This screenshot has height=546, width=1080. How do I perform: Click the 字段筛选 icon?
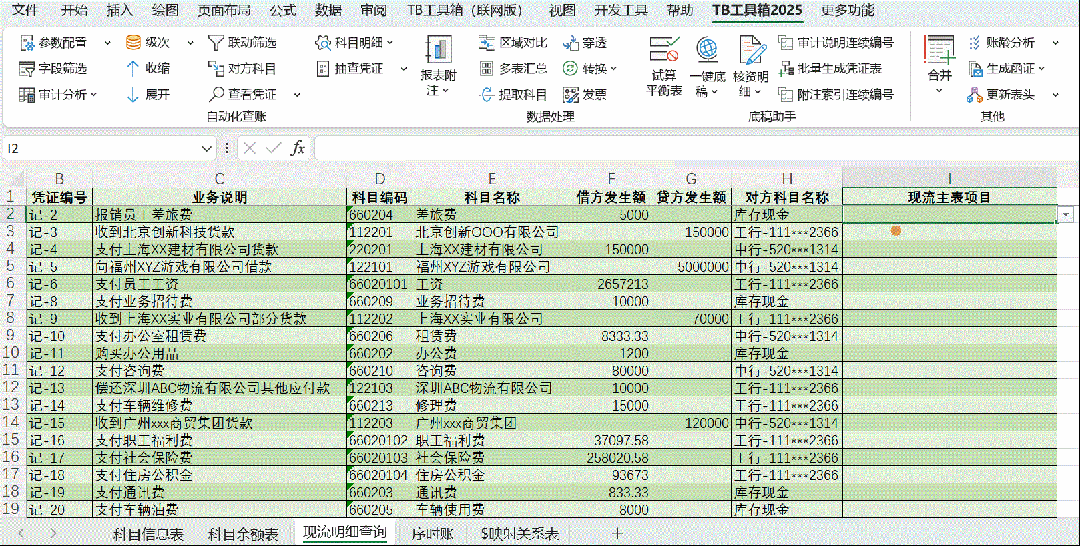click(x=27, y=68)
